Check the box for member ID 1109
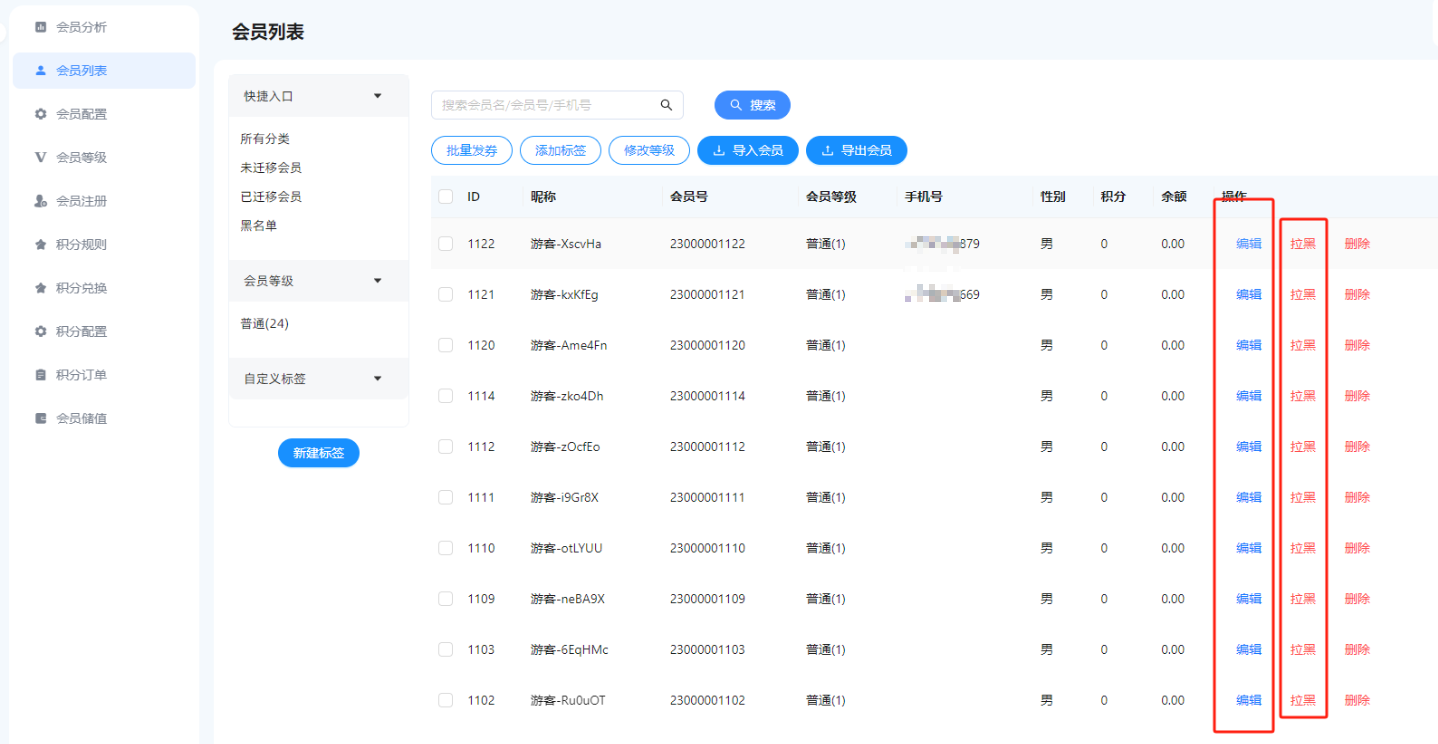This screenshot has width=1438, height=744. [x=446, y=599]
